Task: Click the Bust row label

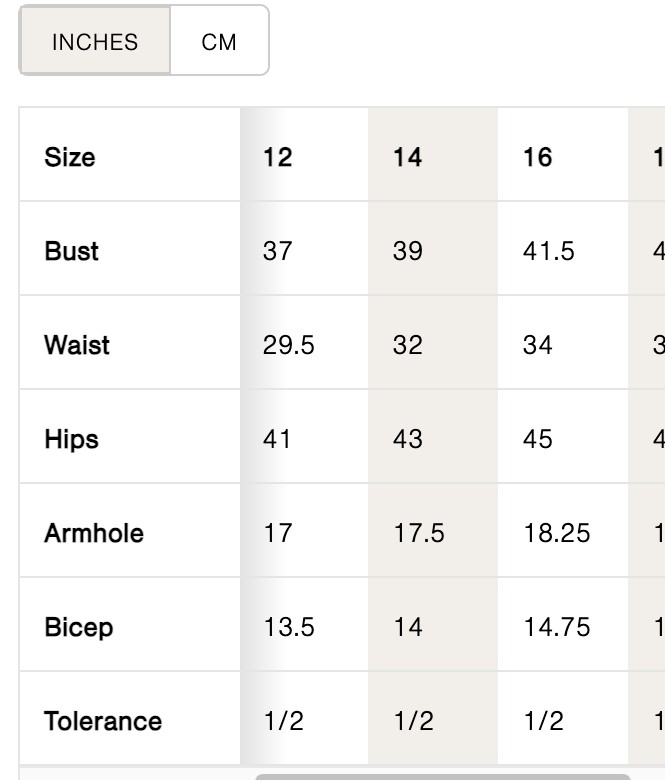Action: click(x=72, y=251)
